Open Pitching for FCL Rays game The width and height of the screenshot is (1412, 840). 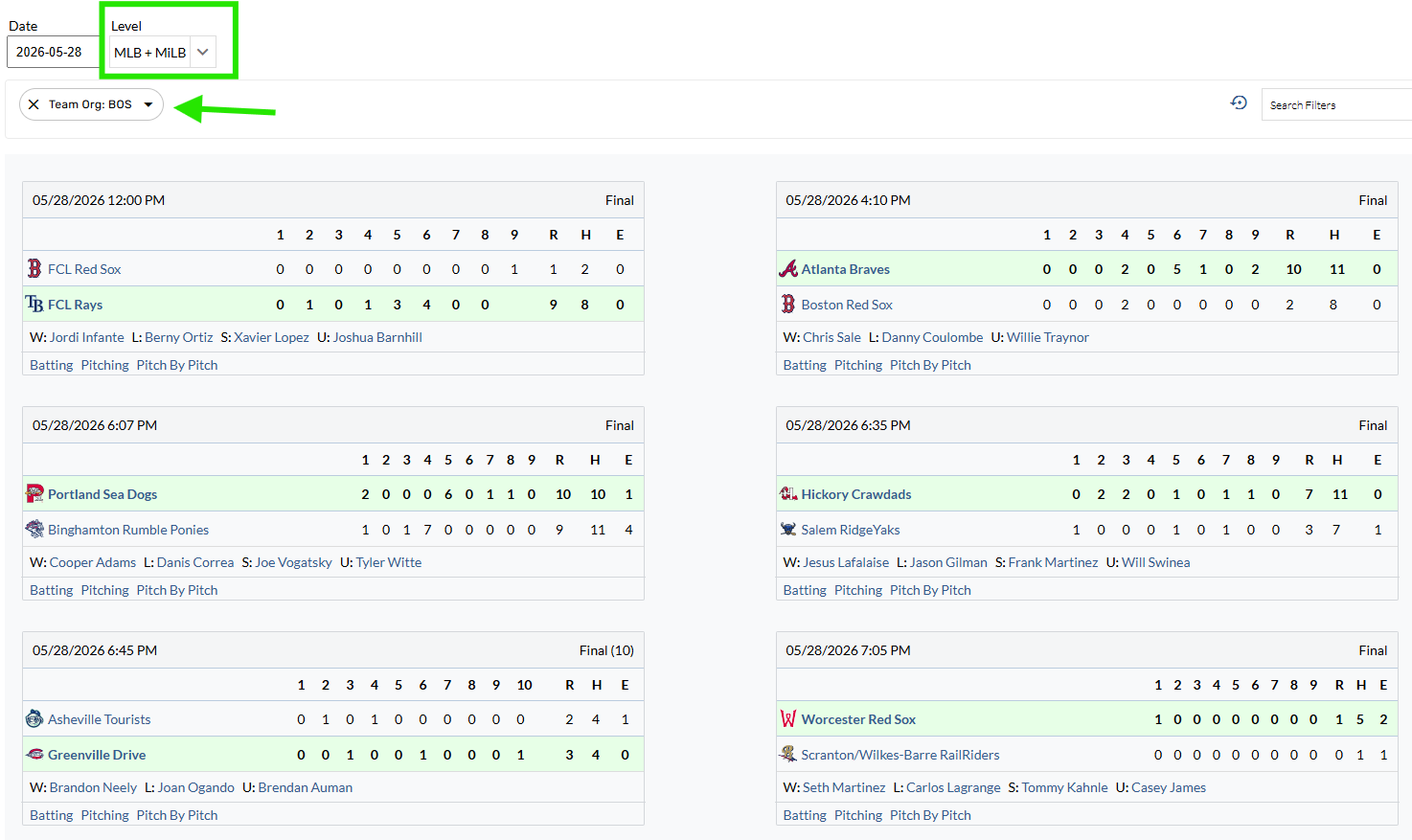tap(105, 365)
